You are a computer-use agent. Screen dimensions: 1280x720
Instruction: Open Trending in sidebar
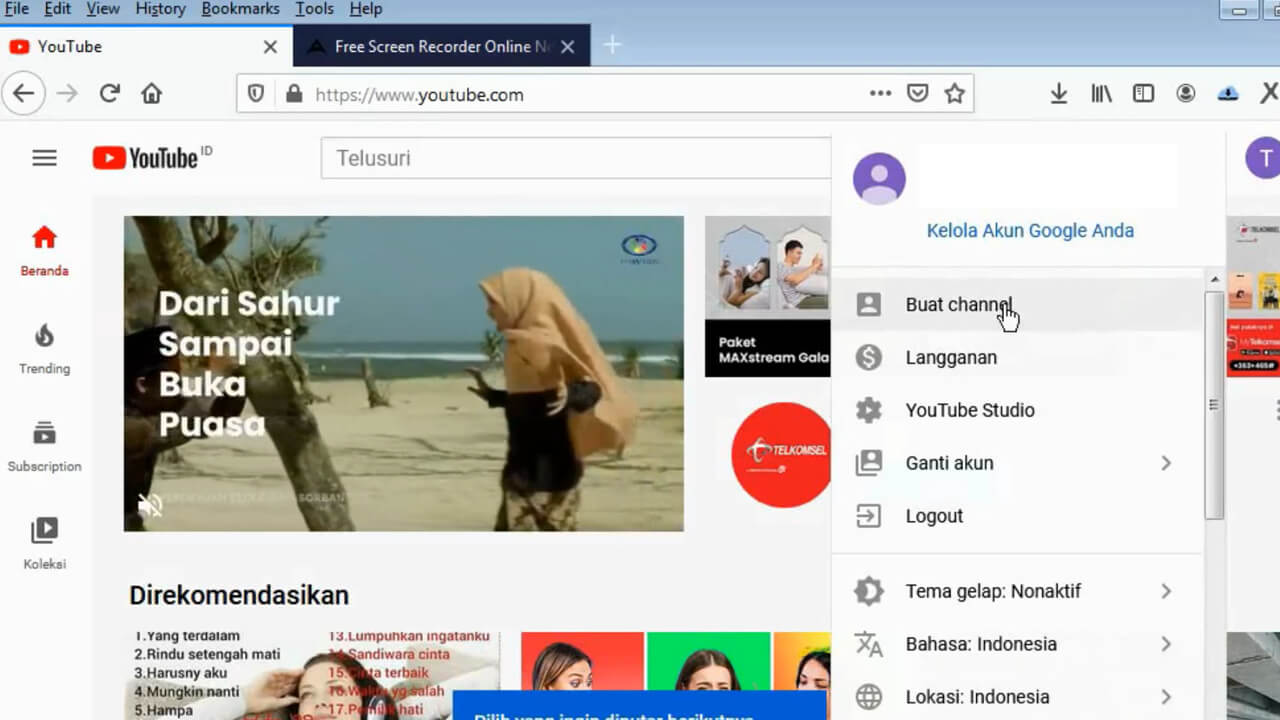click(44, 350)
